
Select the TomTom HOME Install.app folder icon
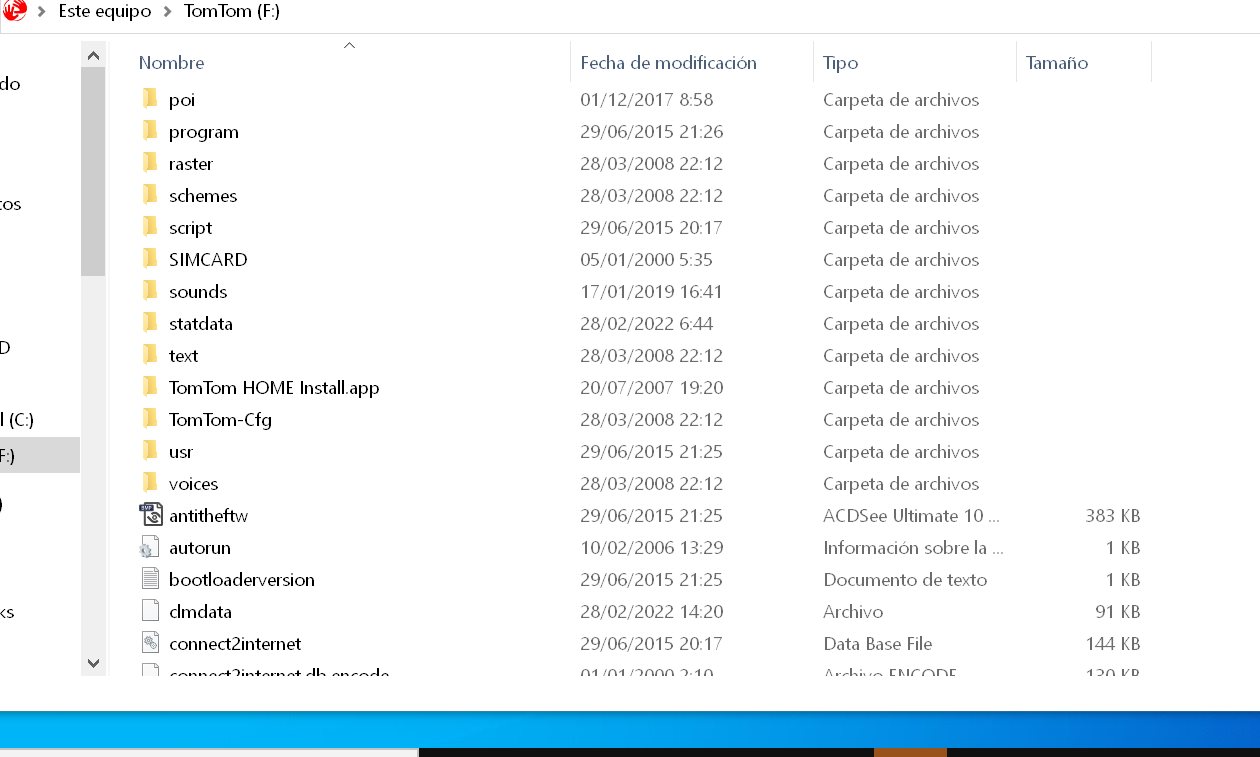click(x=150, y=387)
